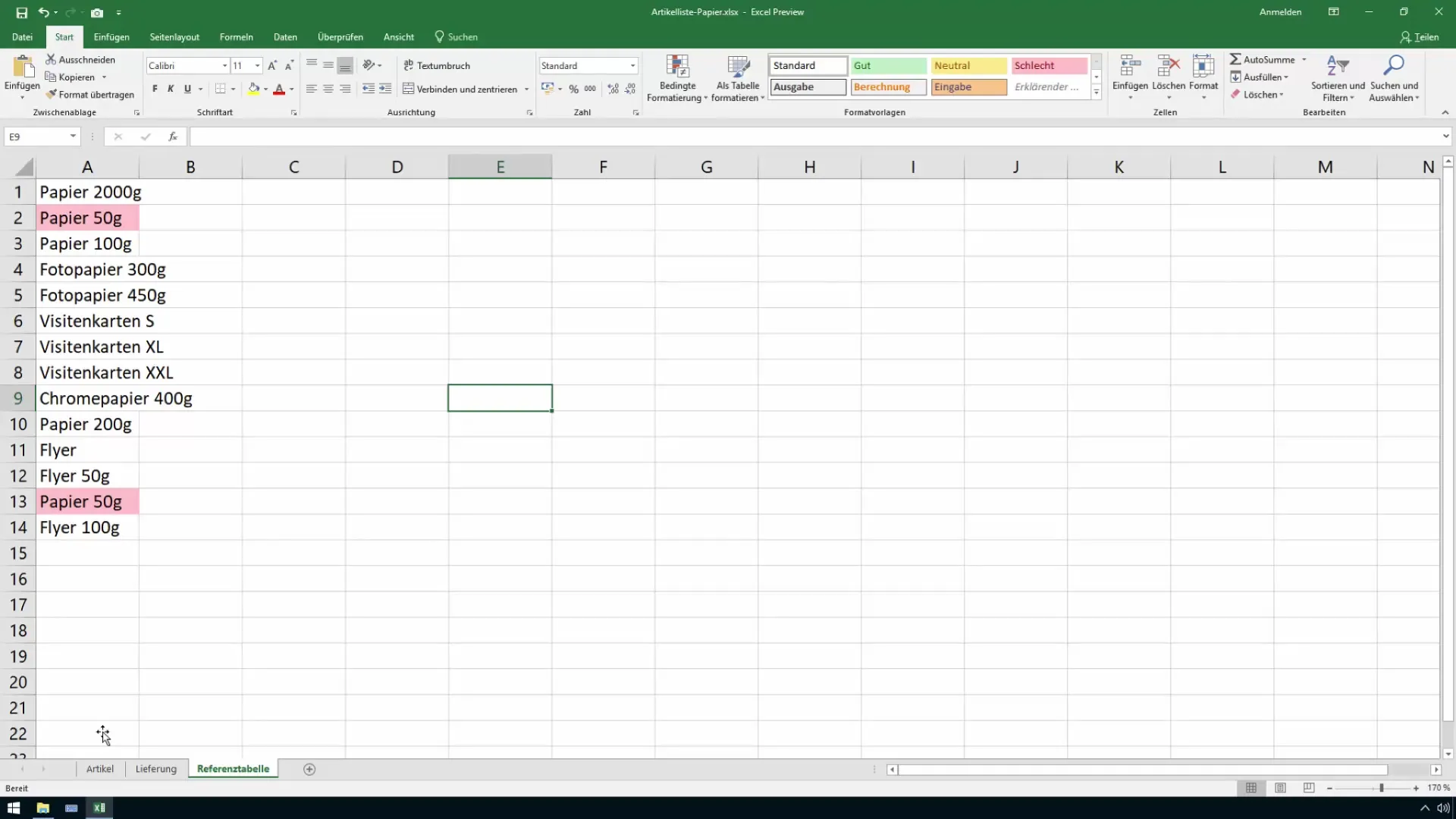Open the Lieferung sheet tab
The image size is (1456, 819).
[156, 769]
